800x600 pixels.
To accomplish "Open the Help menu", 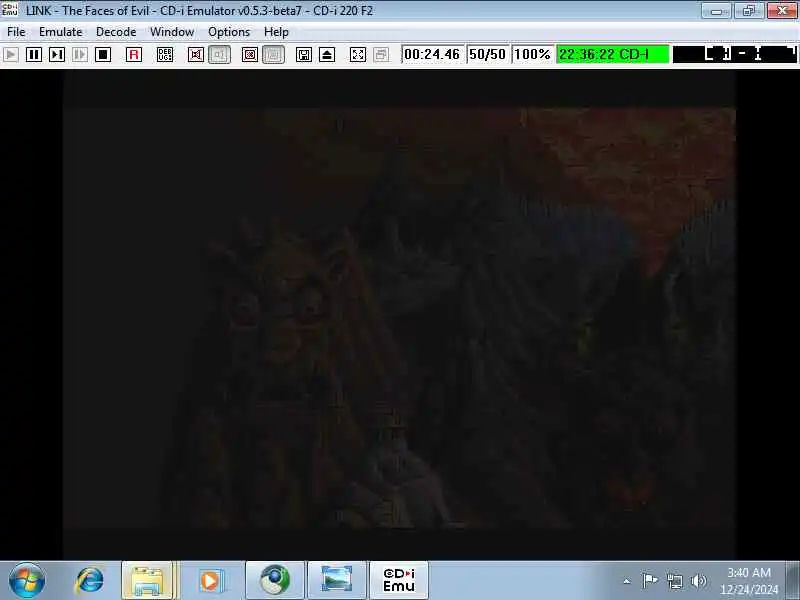I will (276, 32).
